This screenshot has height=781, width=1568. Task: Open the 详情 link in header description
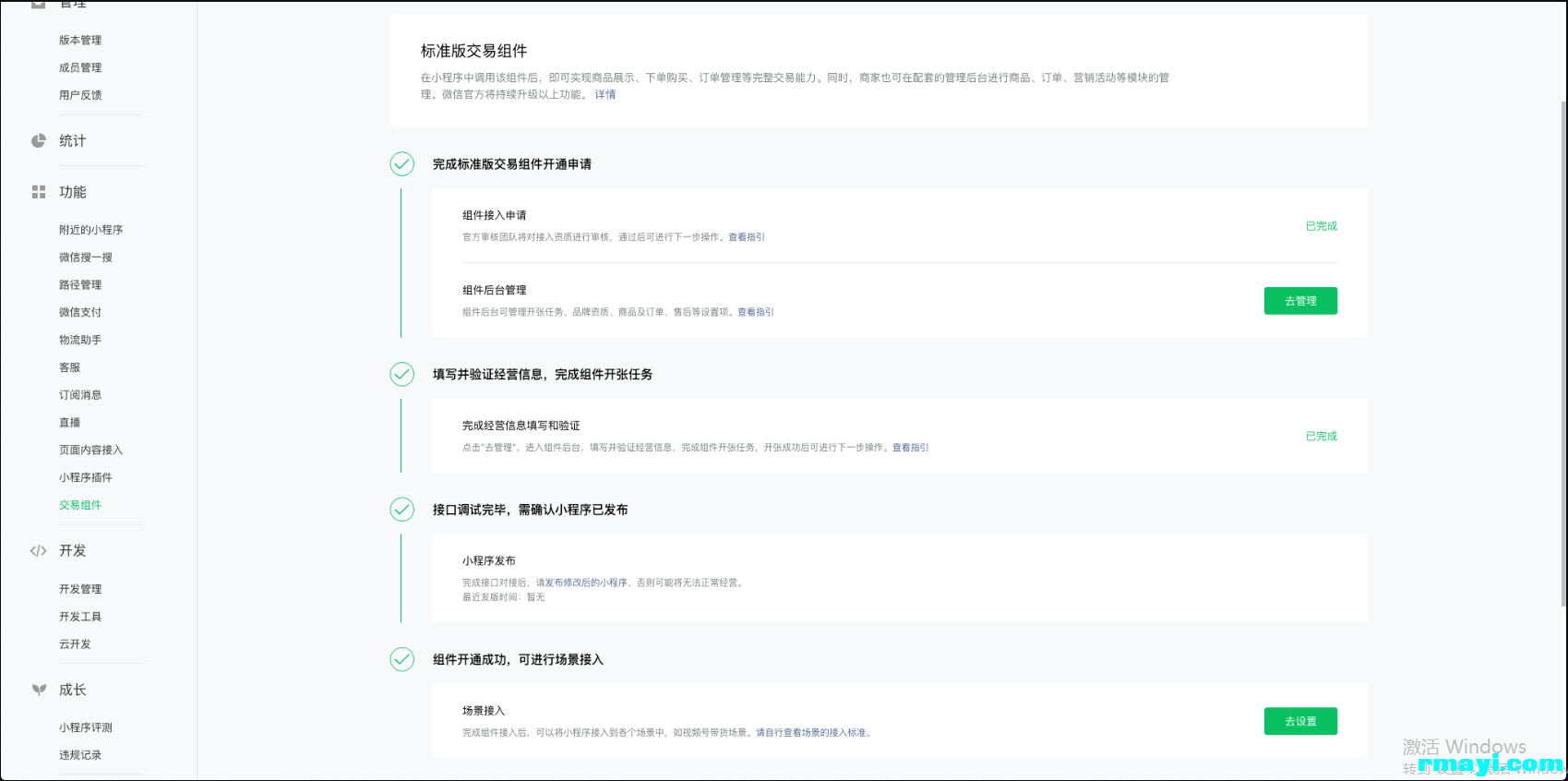coord(604,94)
